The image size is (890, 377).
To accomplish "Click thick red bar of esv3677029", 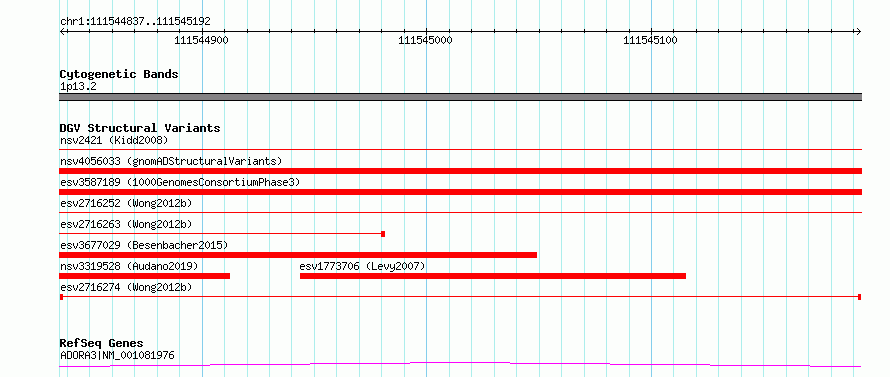I will coord(298,255).
